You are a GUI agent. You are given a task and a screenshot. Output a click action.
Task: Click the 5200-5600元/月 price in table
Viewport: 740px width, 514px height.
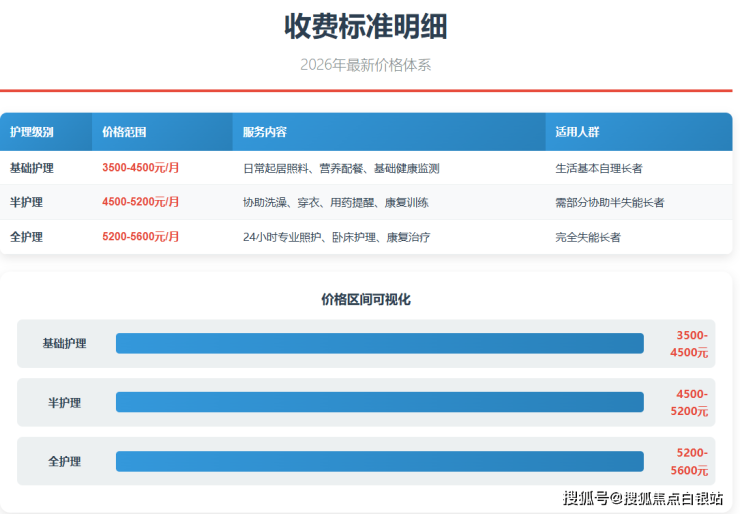(x=140, y=237)
